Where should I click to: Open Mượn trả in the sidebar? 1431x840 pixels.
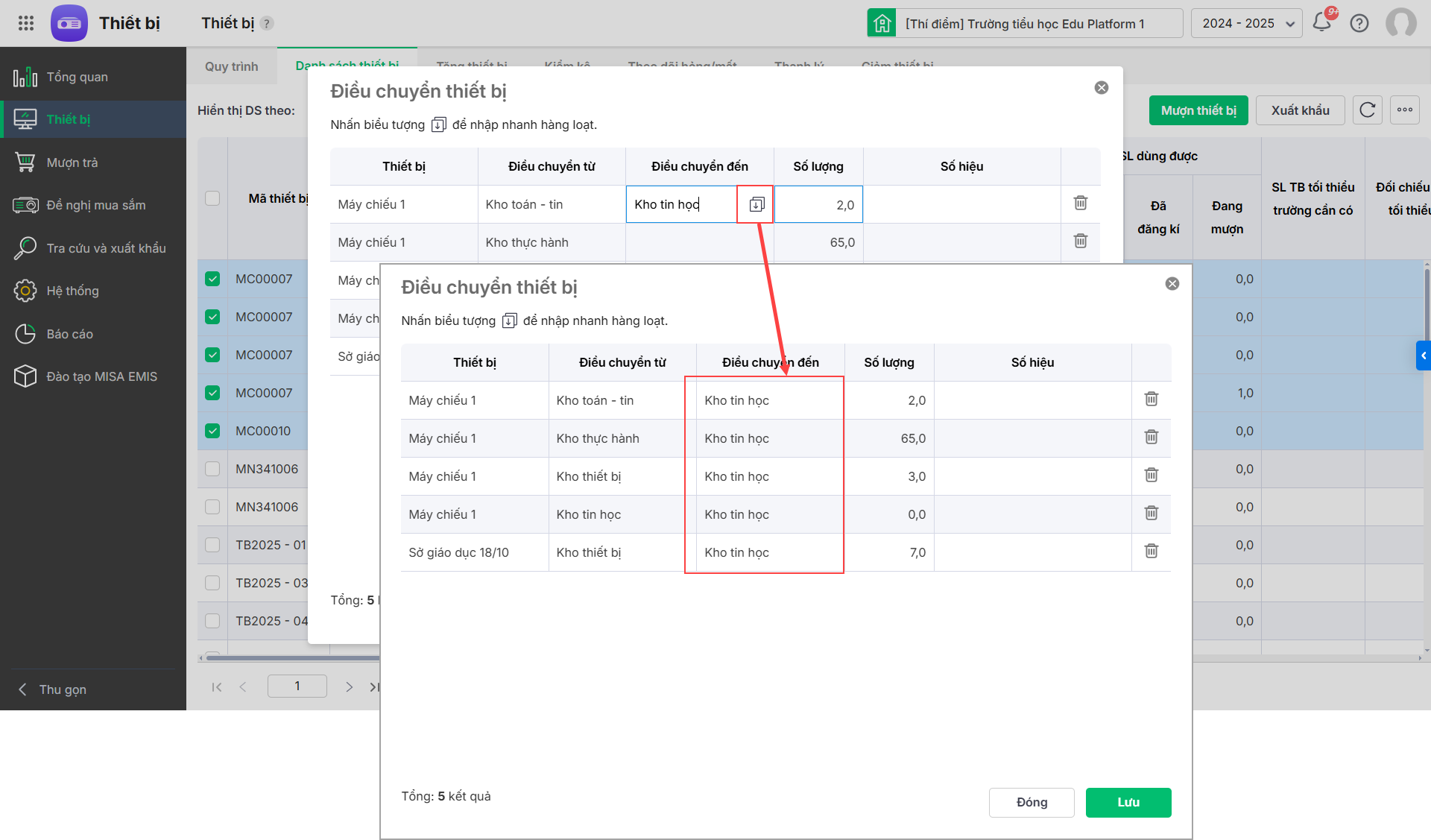(x=72, y=162)
